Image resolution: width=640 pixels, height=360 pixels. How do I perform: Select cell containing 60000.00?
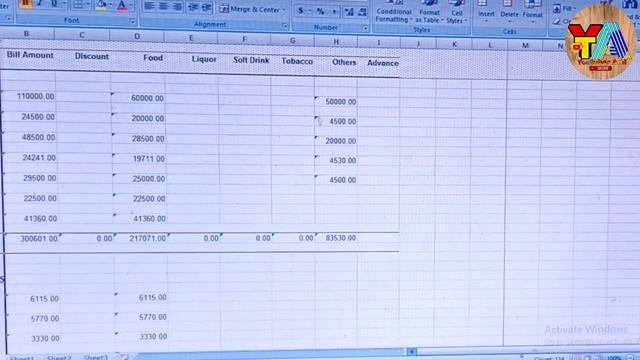(138, 98)
